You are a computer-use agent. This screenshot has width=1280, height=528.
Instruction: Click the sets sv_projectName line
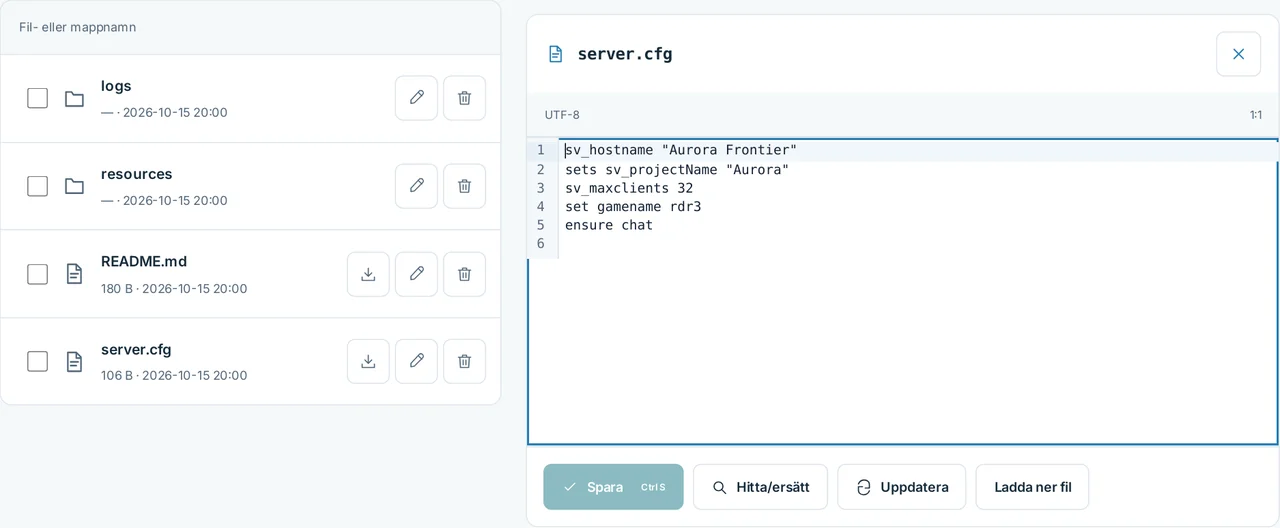point(677,169)
